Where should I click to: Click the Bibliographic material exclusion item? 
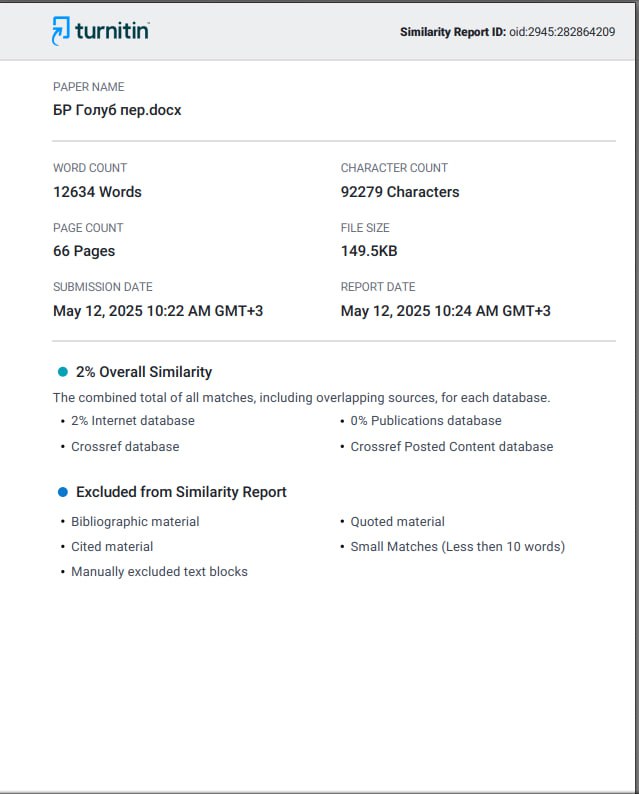coord(135,522)
